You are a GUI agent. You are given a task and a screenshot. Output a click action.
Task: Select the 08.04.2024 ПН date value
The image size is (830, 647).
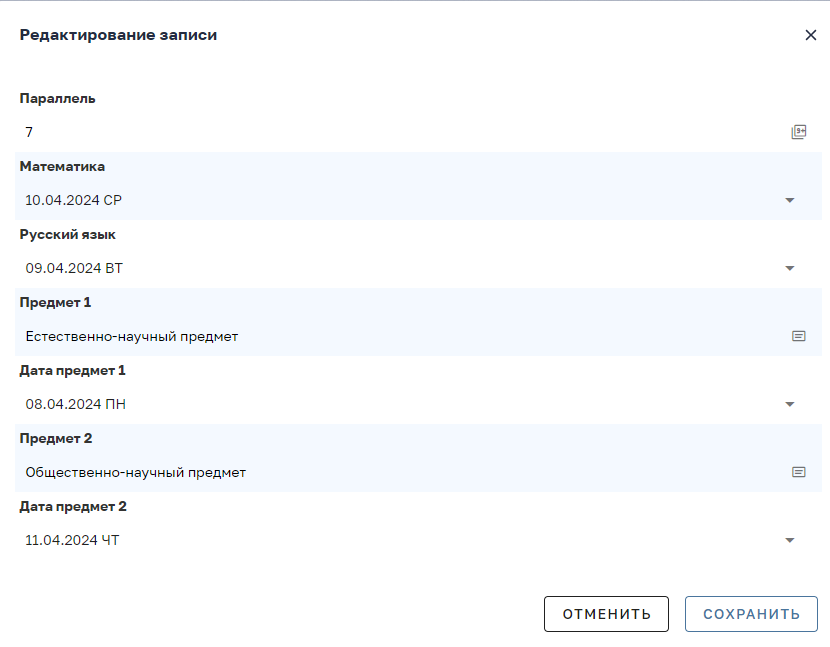point(76,405)
